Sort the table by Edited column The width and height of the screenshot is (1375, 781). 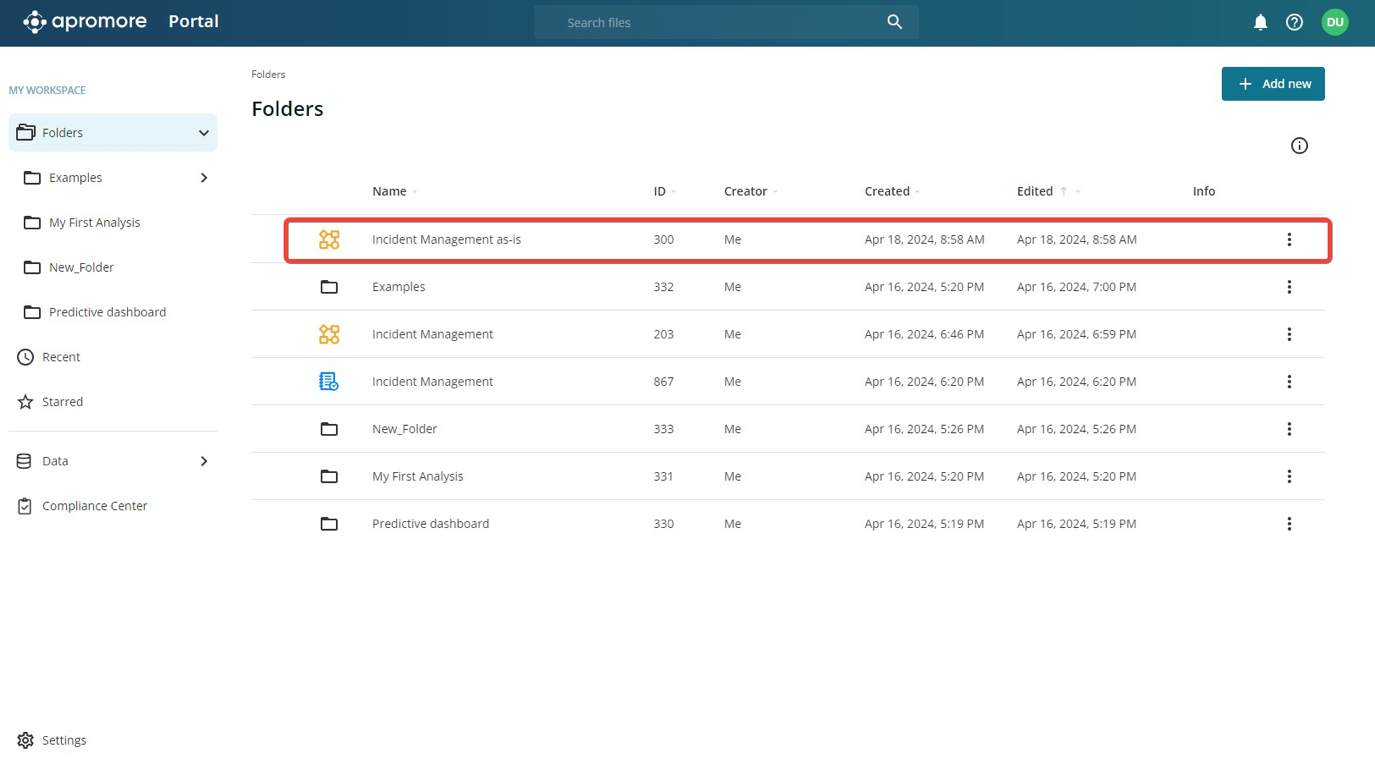tap(1035, 191)
